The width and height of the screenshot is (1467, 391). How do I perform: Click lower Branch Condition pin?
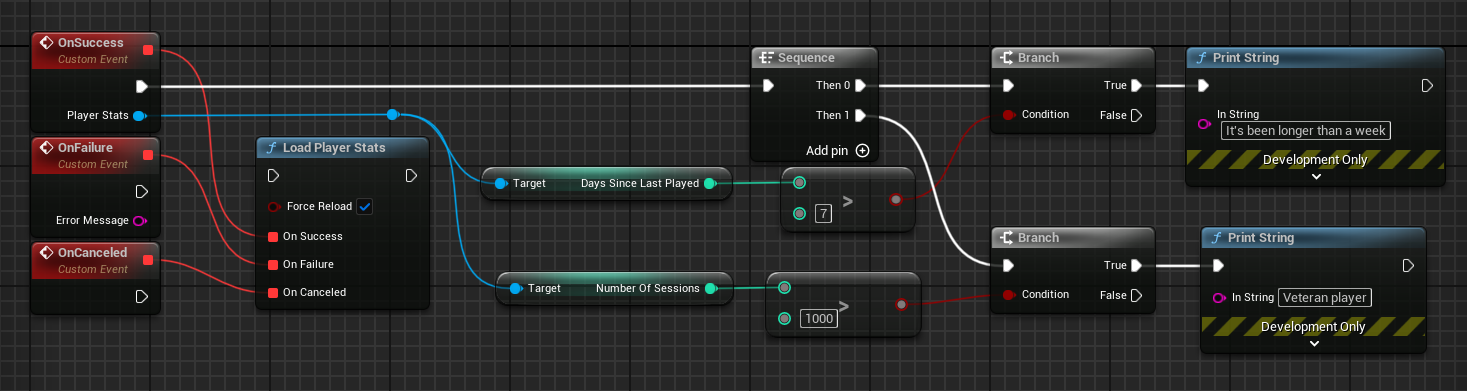pyautogui.click(x=1008, y=295)
